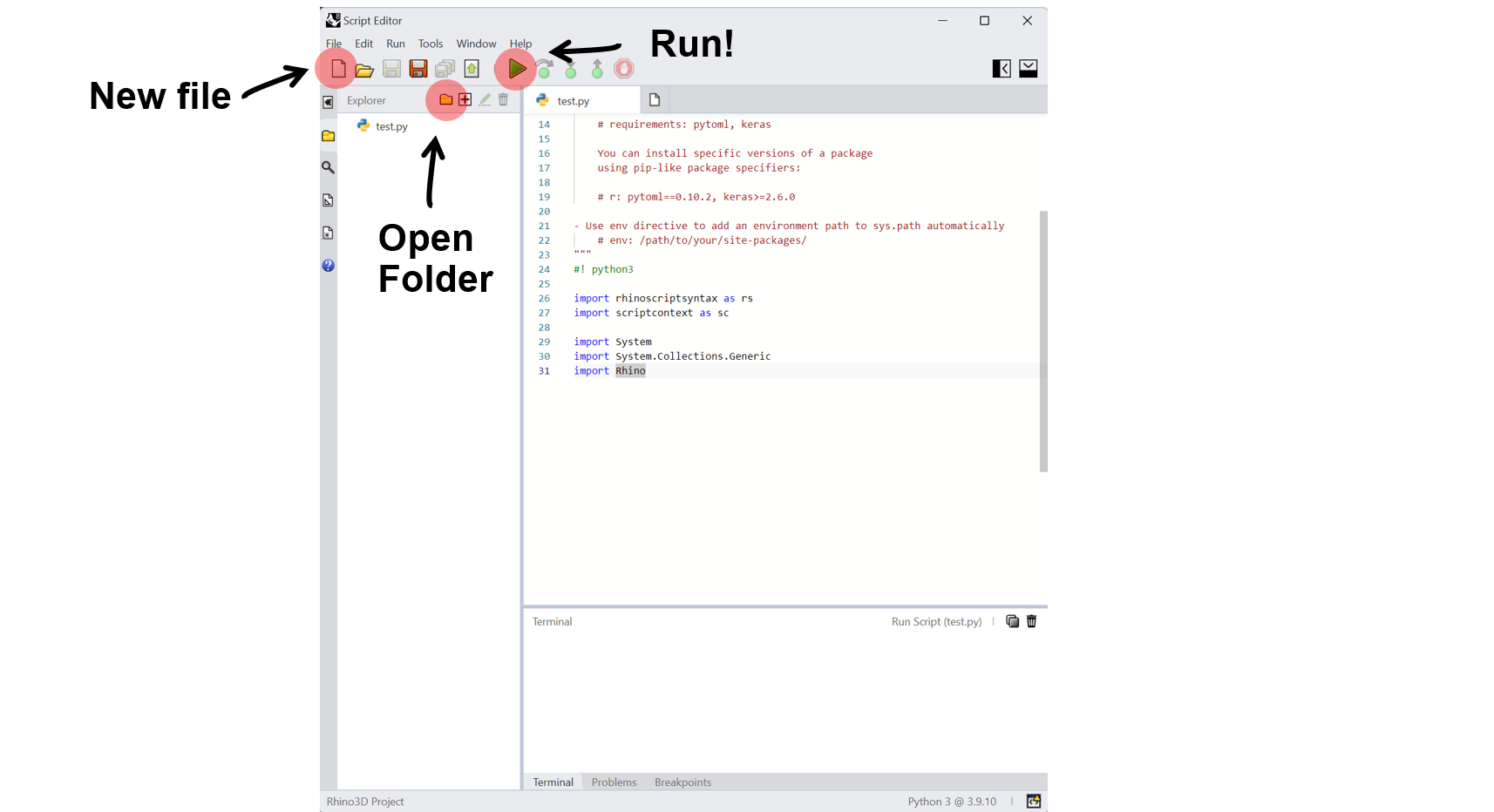Click the editor's vertical scrollbar
The width and height of the screenshot is (1494, 812).
[1043, 340]
